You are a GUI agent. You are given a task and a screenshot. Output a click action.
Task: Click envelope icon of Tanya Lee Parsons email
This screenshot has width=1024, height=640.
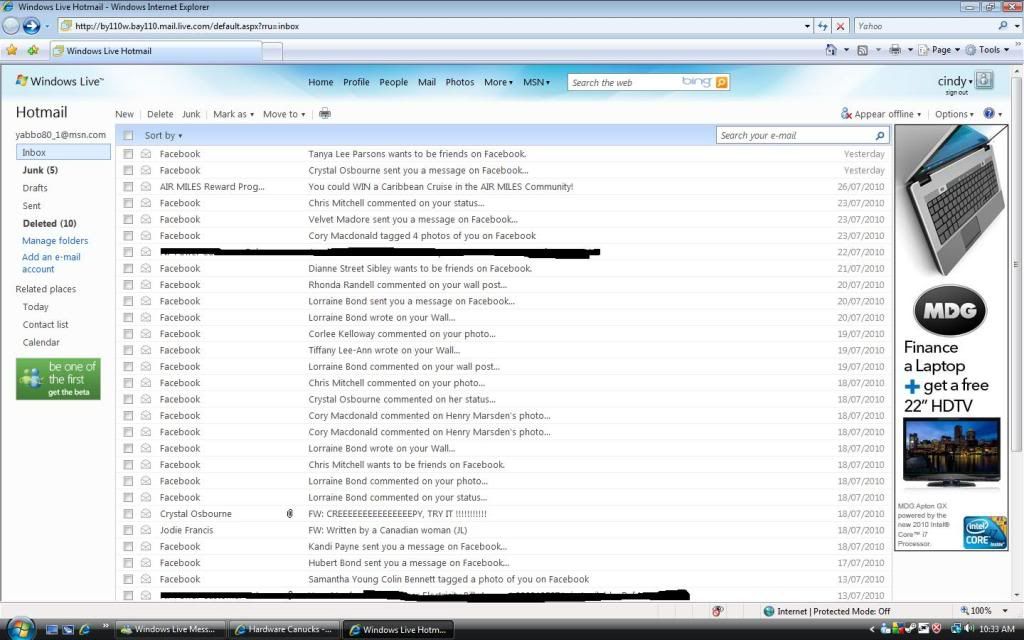tap(146, 154)
